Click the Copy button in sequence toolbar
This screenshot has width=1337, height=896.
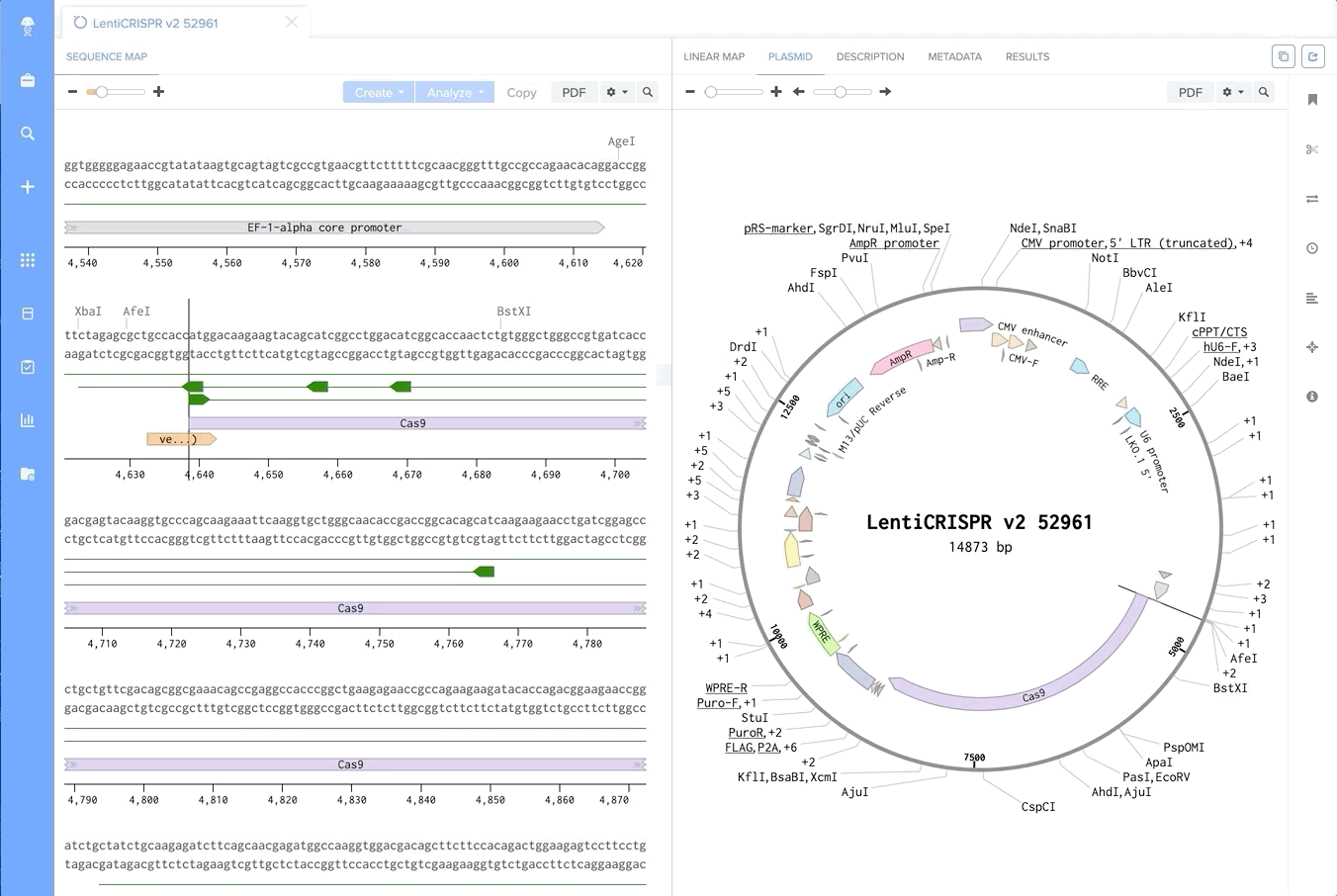click(x=521, y=92)
